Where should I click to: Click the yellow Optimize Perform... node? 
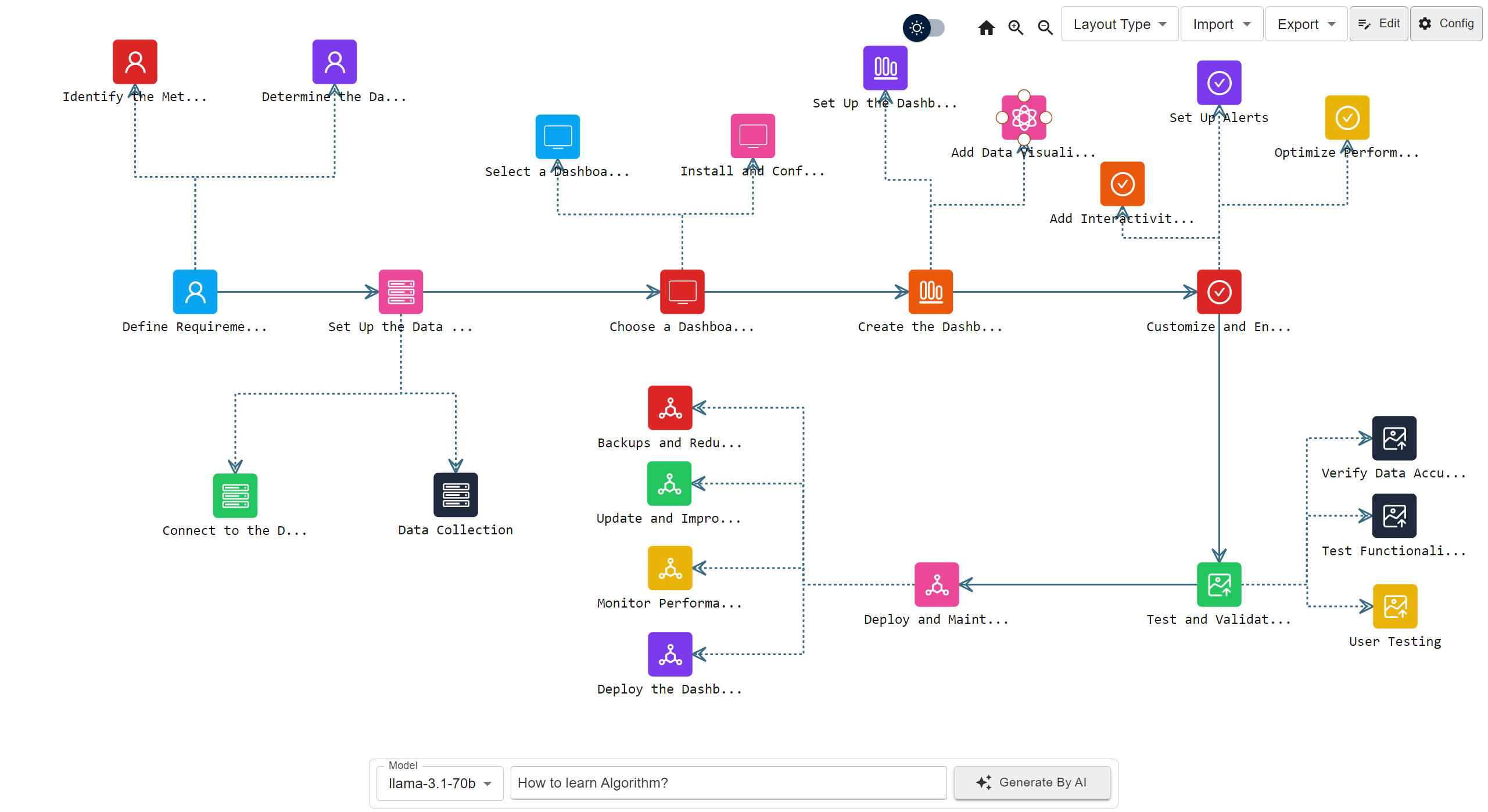tap(1347, 117)
